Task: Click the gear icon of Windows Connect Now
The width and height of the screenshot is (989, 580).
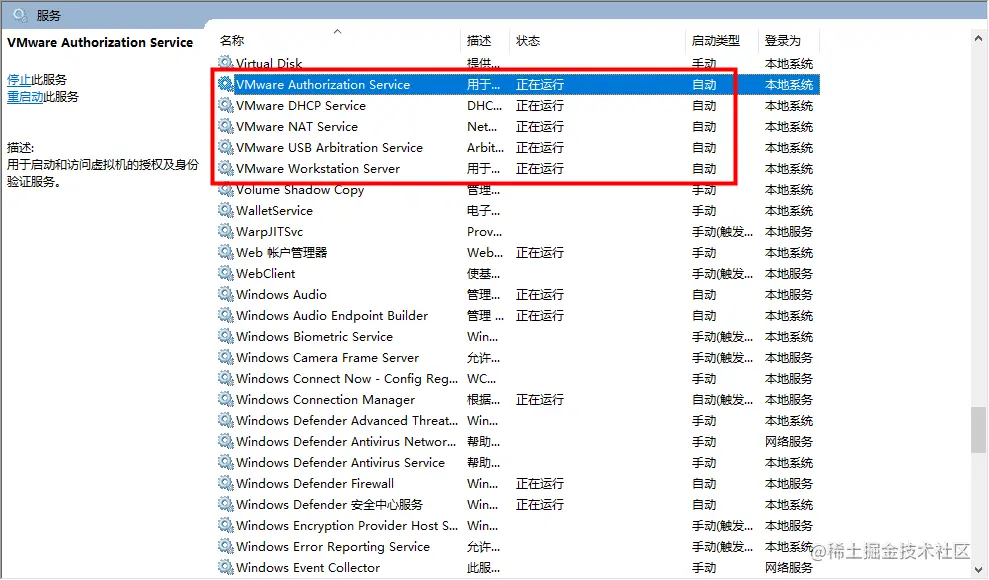Action: (226, 378)
